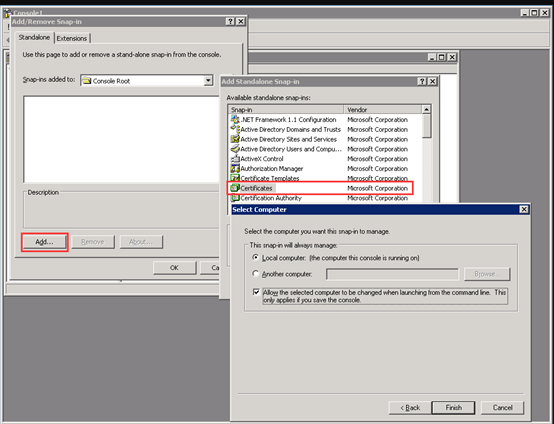Click the Active Directory Users and Computers icon

[235, 149]
